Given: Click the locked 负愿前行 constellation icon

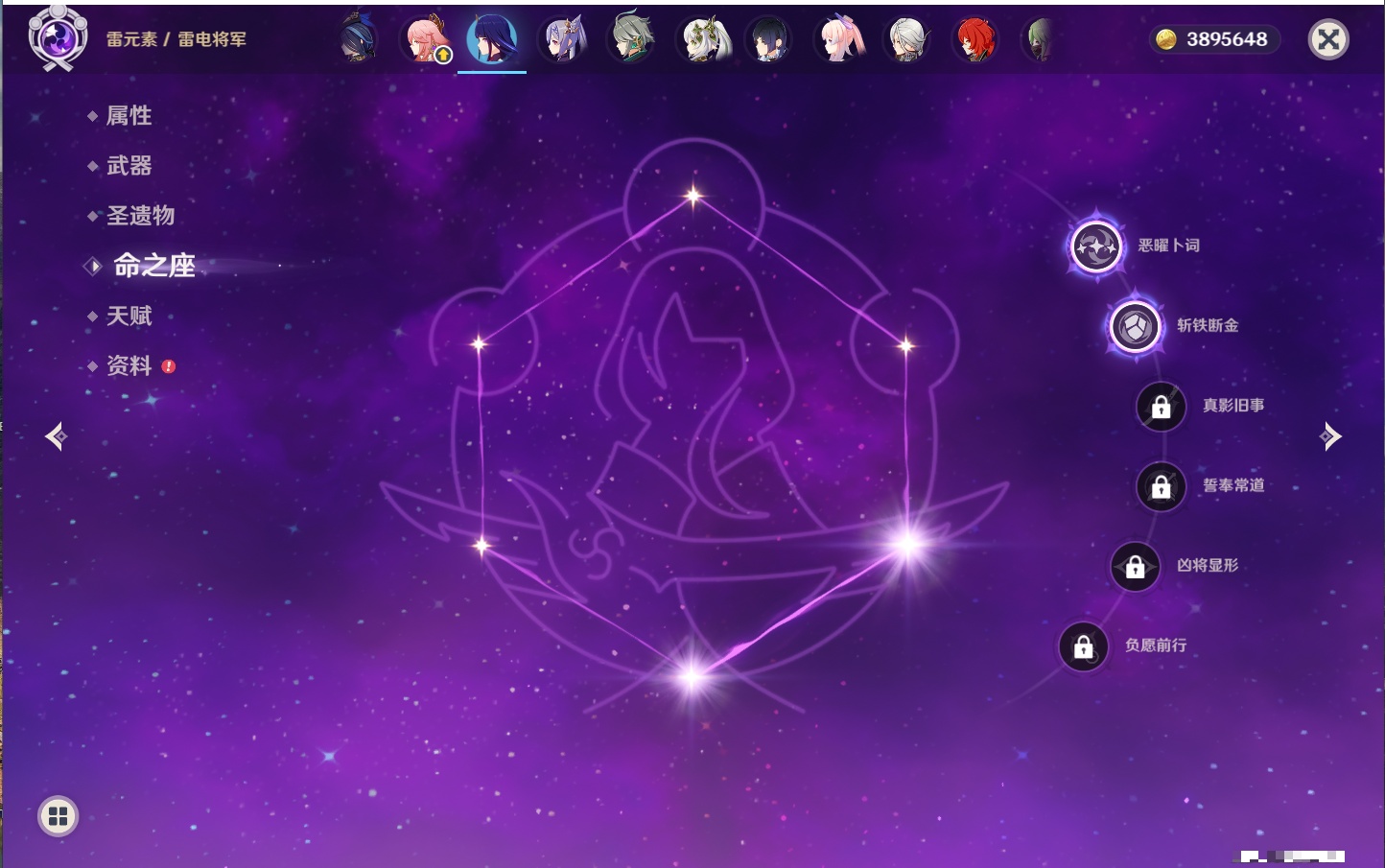Looking at the screenshot, I should [1084, 646].
